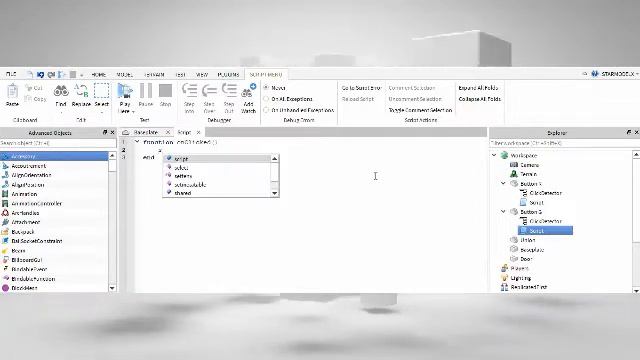The width and height of the screenshot is (640, 360).
Task: Click Reload Script
Action: click(x=358, y=99)
